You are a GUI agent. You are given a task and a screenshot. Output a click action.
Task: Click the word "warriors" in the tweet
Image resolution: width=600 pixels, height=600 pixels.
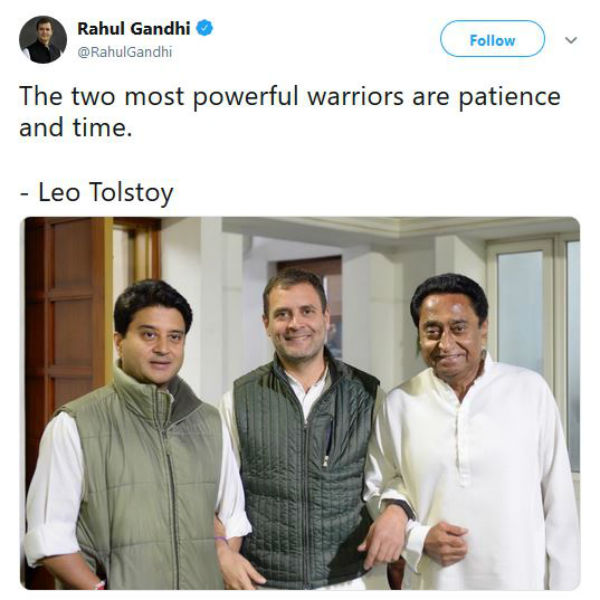pos(351,98)
